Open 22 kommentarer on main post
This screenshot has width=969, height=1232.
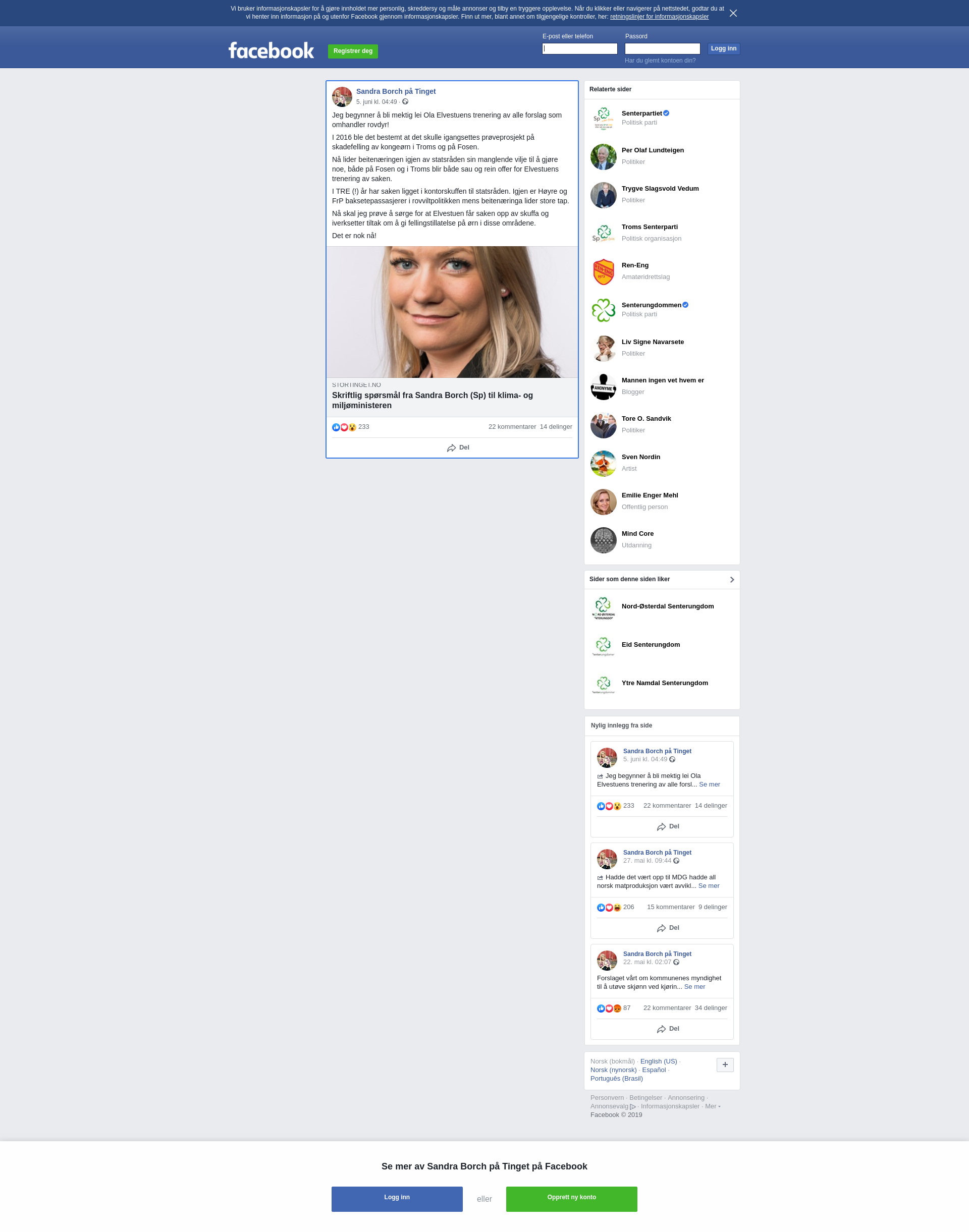(512, 426)
